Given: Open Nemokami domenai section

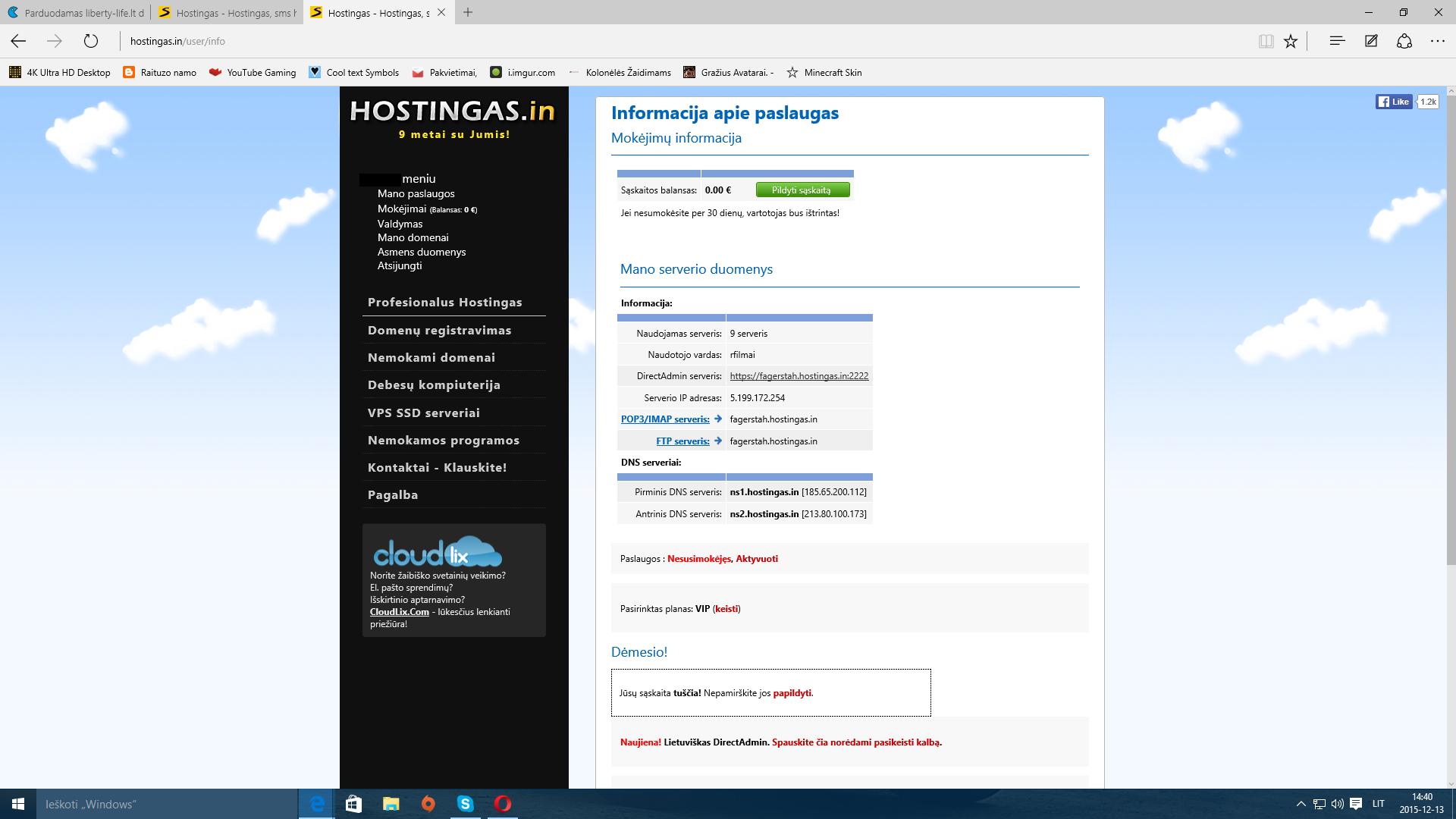Looking at the screenshot, I should 431,357.
